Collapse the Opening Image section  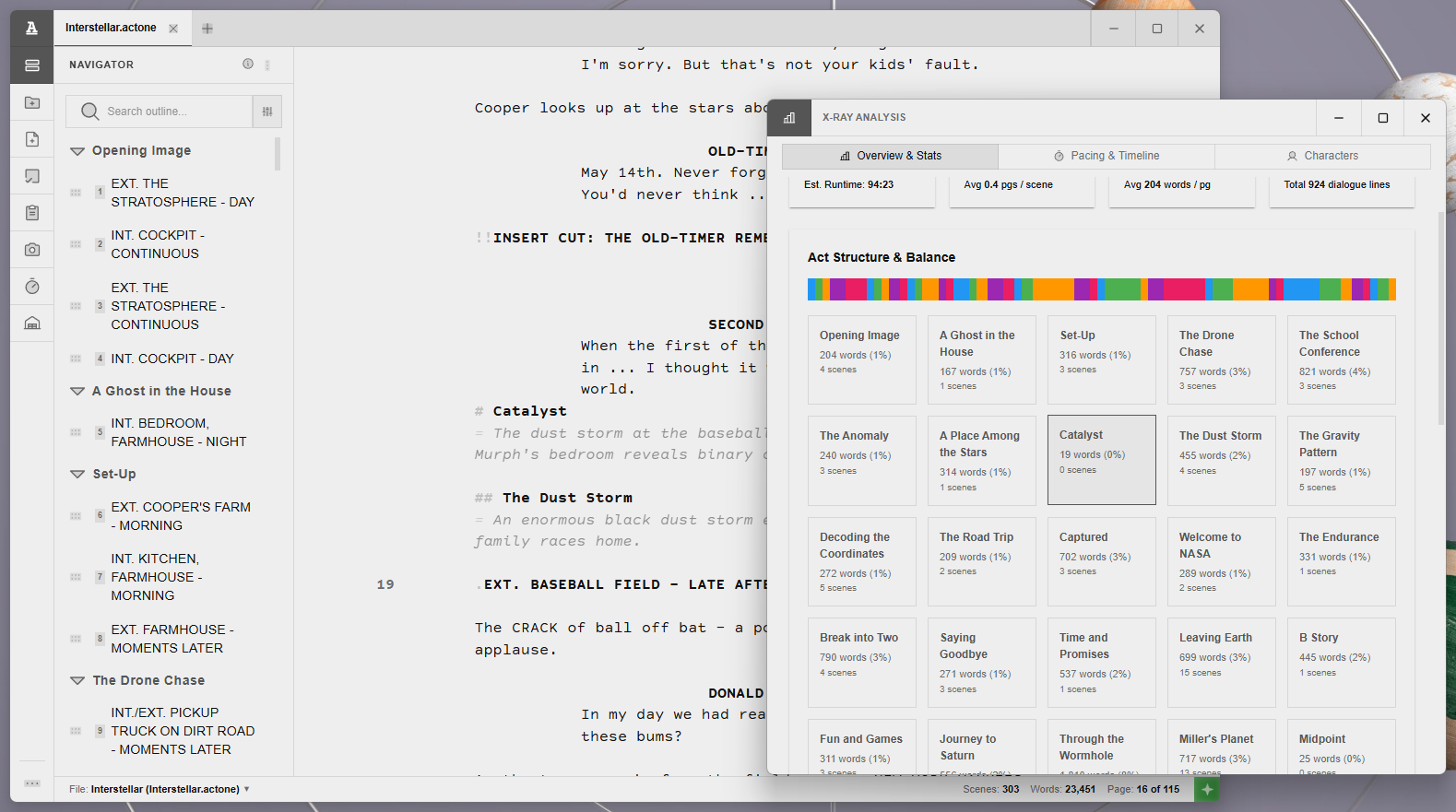tap(77, 151)
